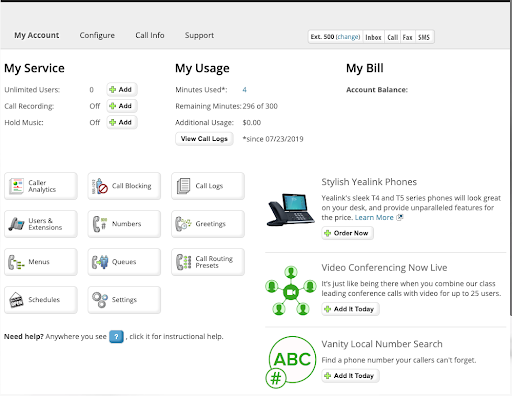Open the Call Info menu
This screenshot has width=512, height=396.
(150, 35)
